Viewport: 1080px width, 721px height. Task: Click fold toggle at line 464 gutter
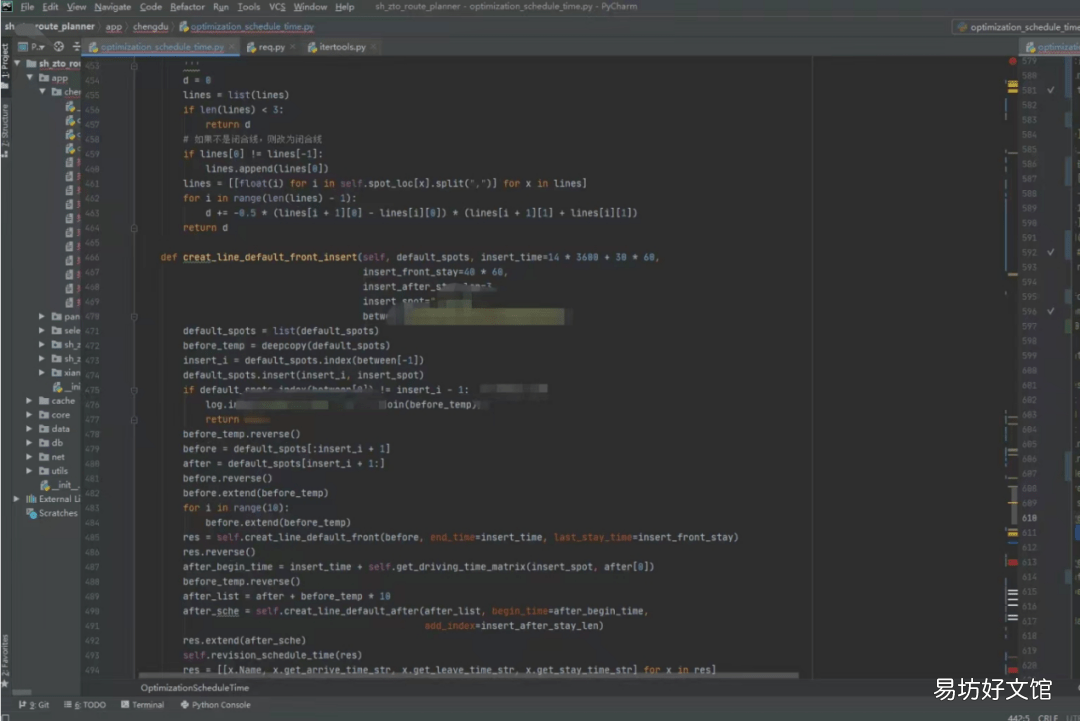pyautogui.click(x=134, y=228)
